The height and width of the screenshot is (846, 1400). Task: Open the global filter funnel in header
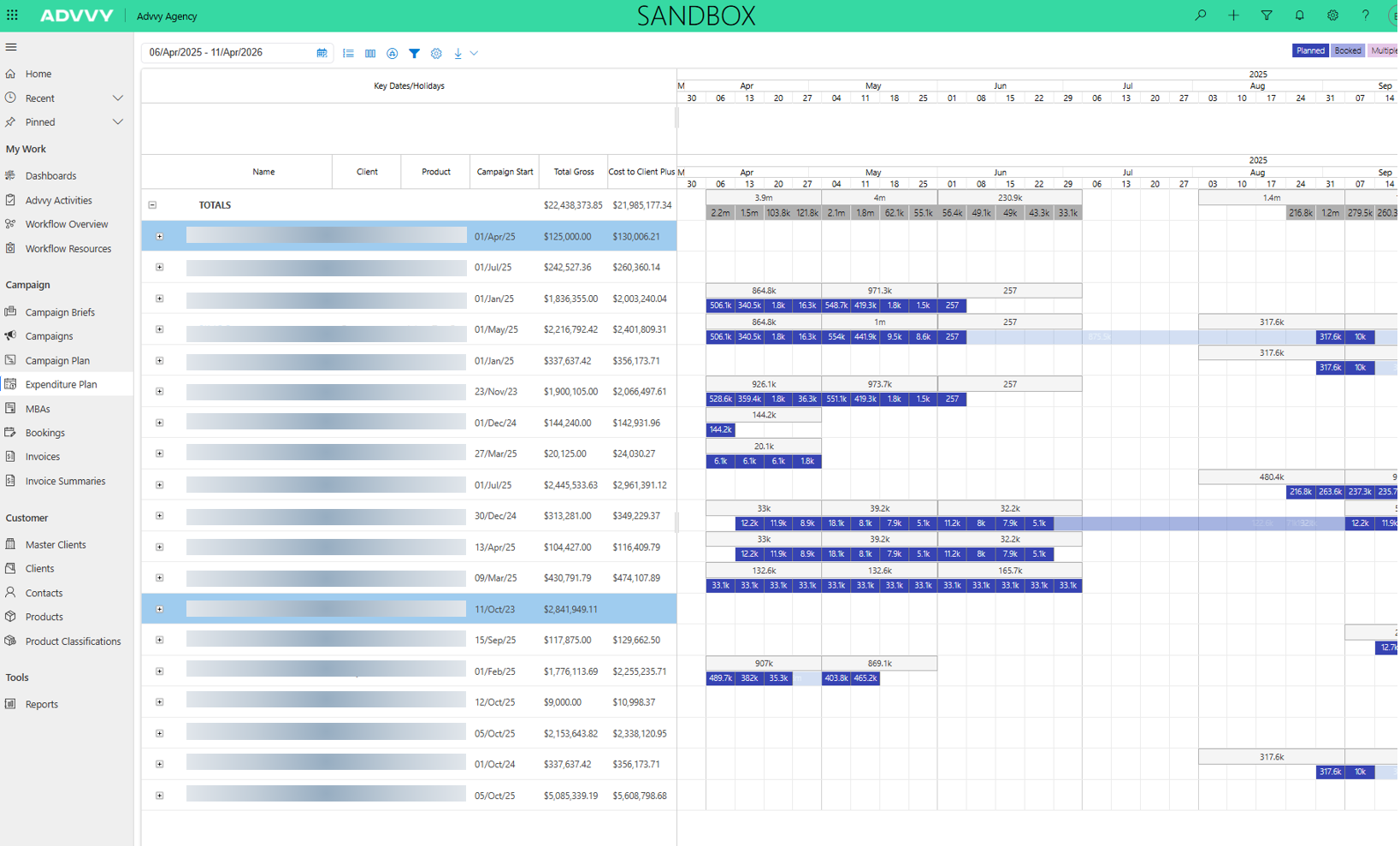pyautogui.click(x=1267, y=15)
